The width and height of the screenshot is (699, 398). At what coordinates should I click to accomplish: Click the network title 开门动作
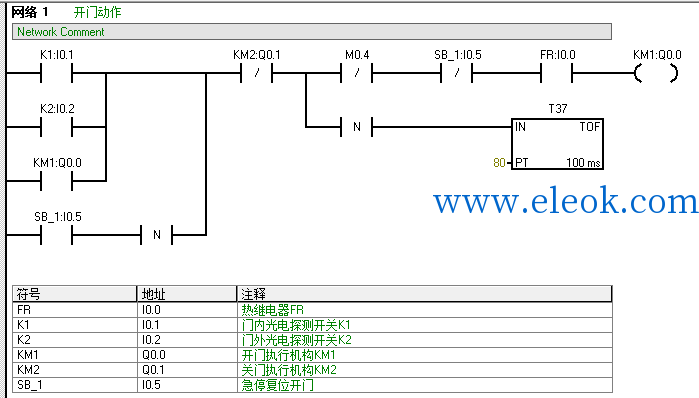click(98, 12)
